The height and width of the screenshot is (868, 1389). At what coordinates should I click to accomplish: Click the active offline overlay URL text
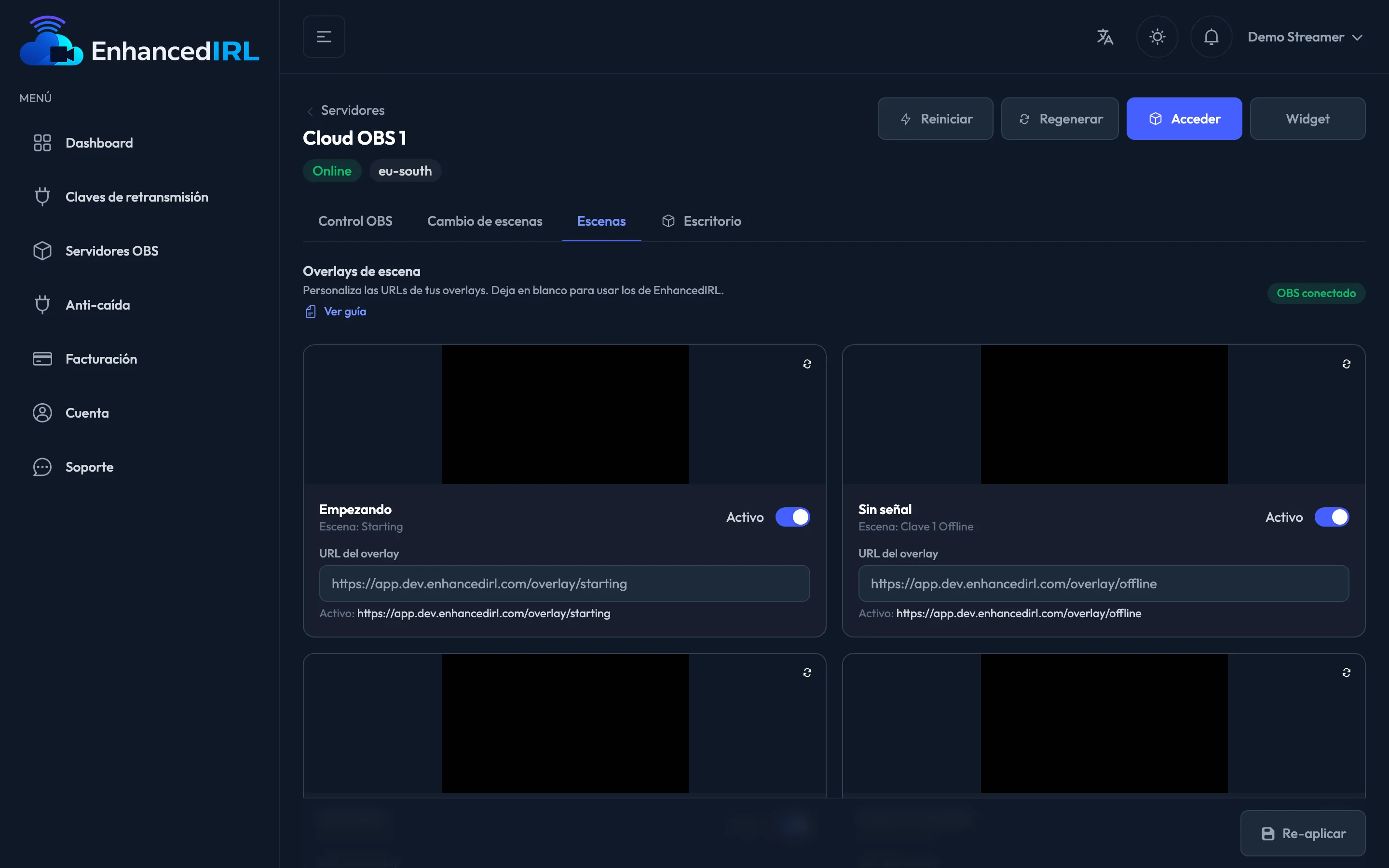point(1018,614)
